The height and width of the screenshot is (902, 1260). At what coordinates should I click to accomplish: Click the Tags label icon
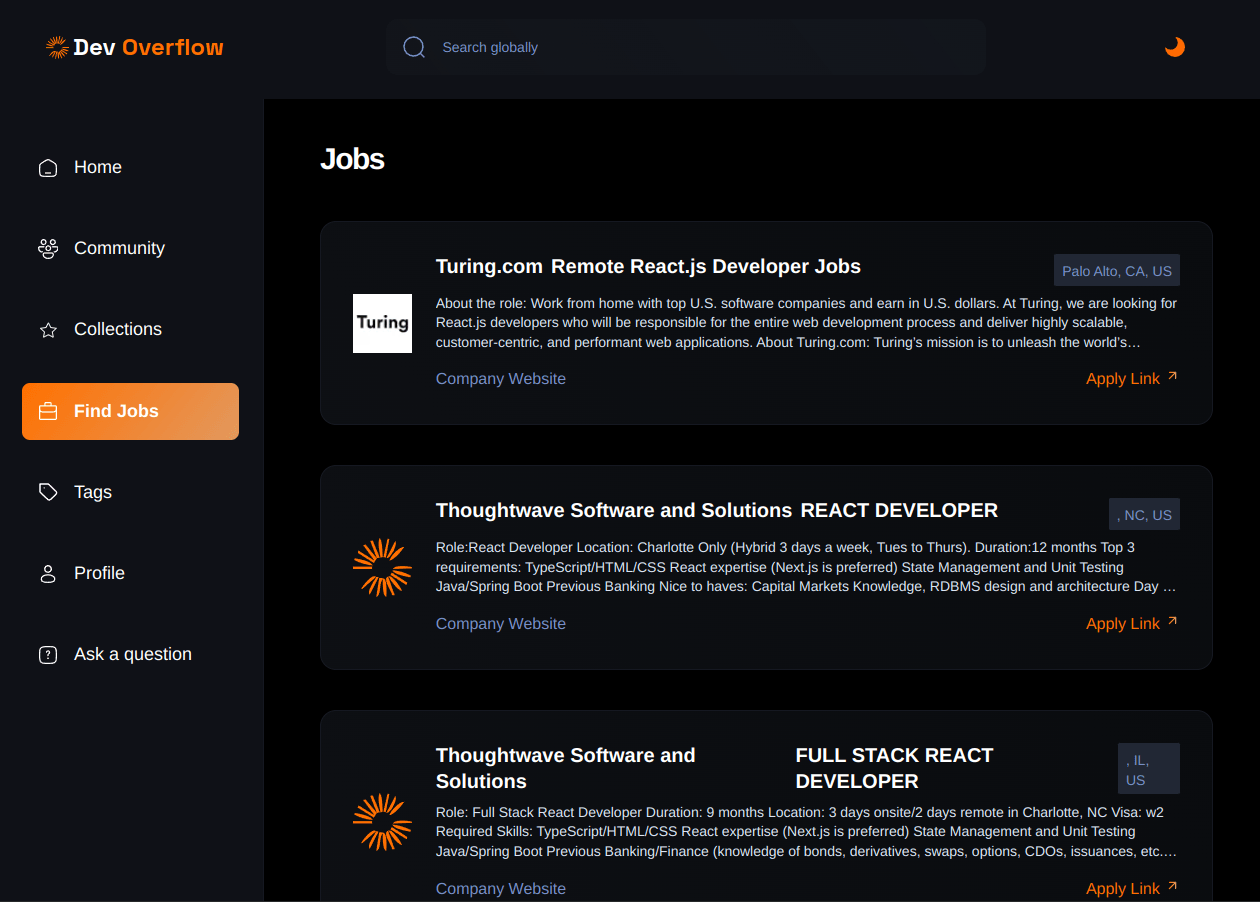(48, 492)
